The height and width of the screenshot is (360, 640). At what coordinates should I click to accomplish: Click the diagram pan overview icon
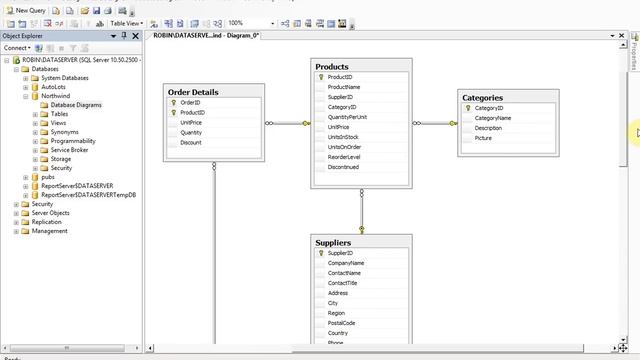coord(623,348)
